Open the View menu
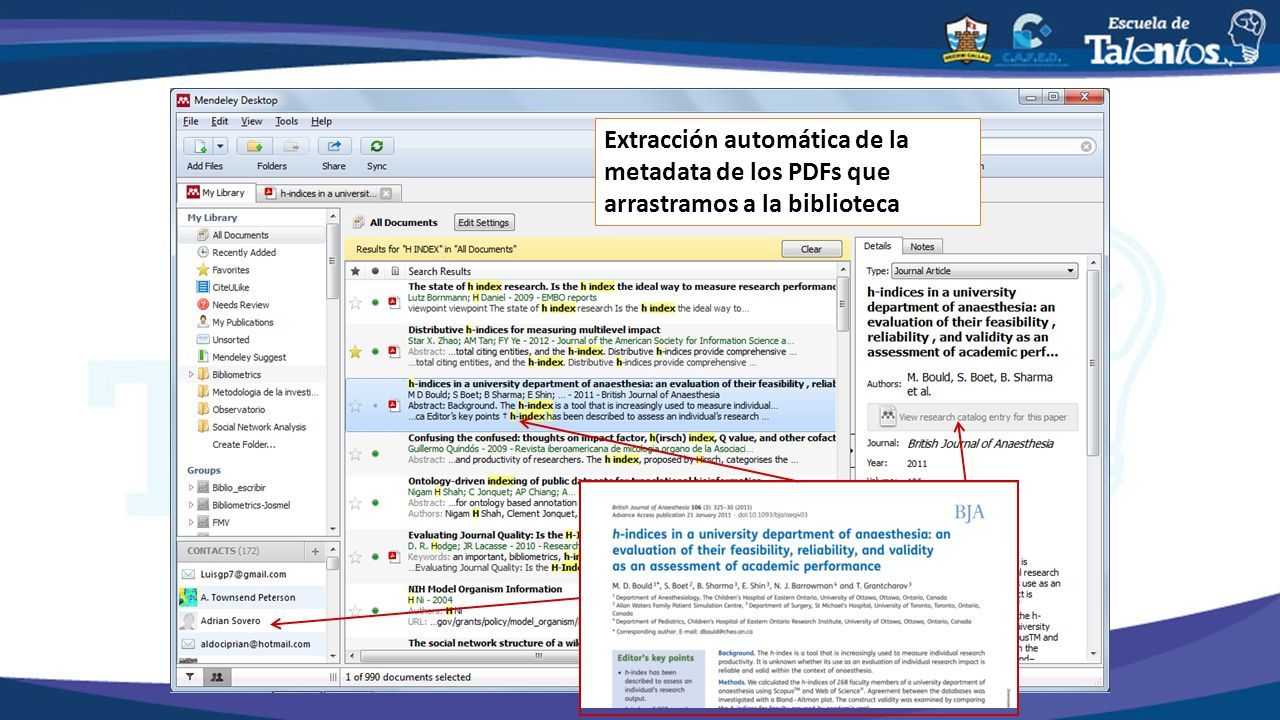Screen dimensions: 1280x720 pyautogui.click(x=252, y=121)
